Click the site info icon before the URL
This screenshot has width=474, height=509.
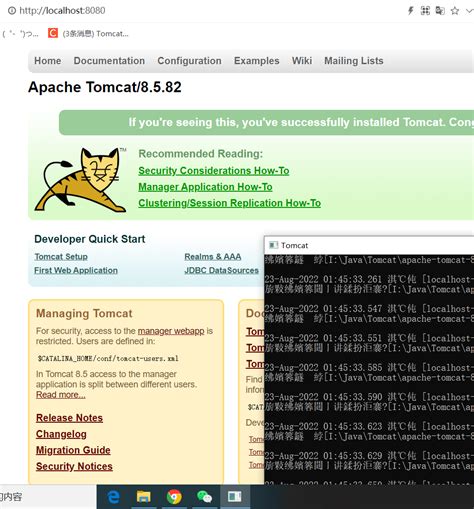tap(12, 11)
